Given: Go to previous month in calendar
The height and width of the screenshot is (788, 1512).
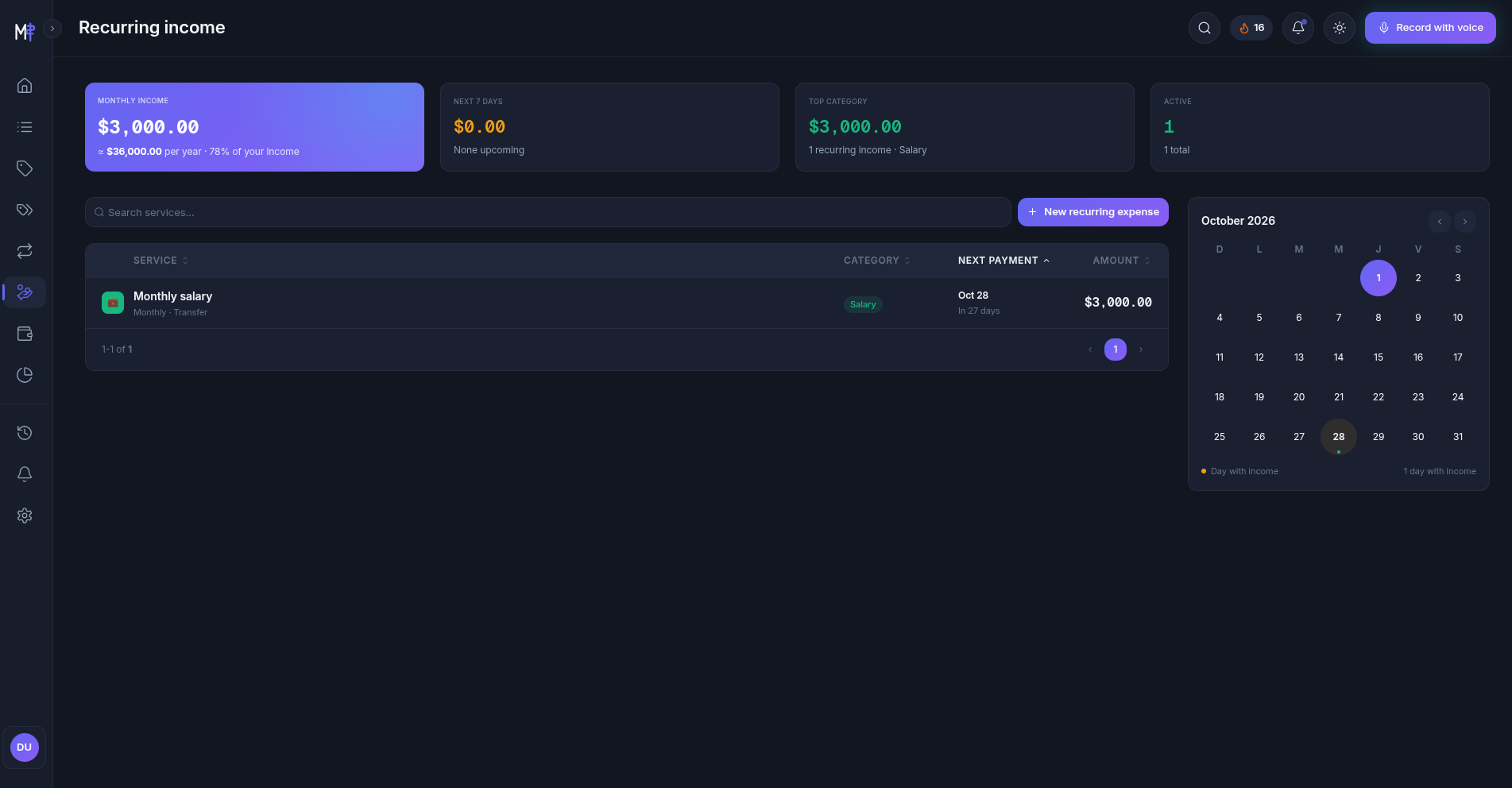Looking at the screenshot, I should (x=1440, y=222).
